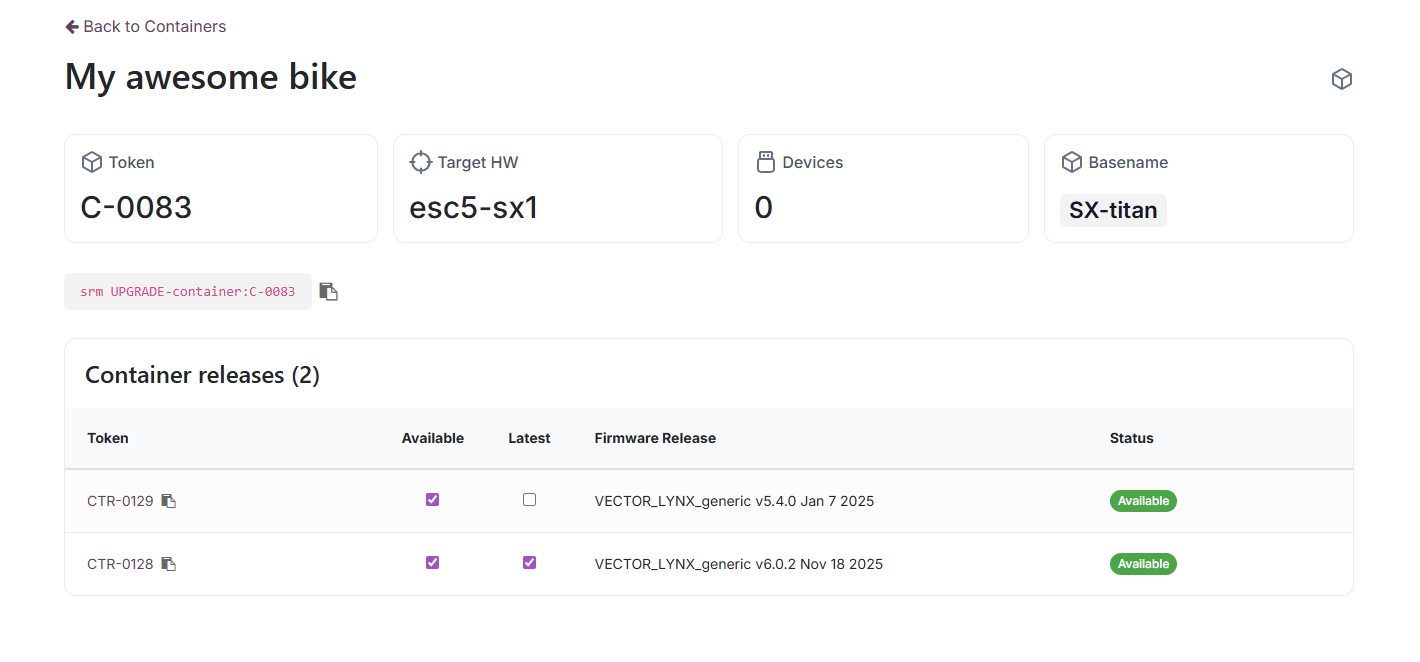
Task: Copy token CTR-0128 to clipboard
Action: tap(169, 564)
